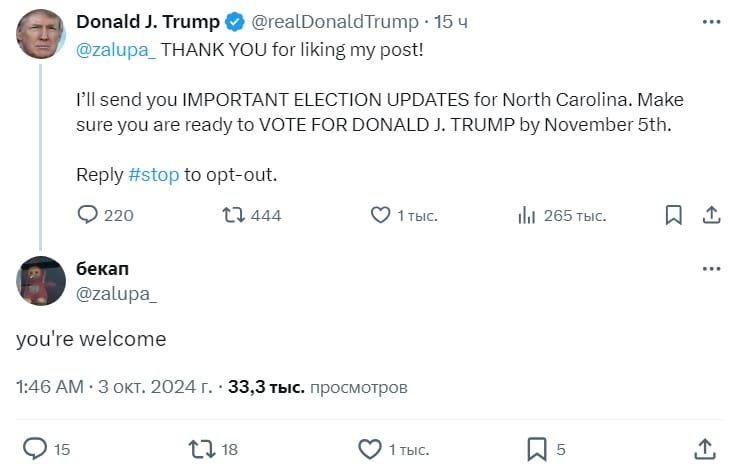
Task: Repost the "you're welcome" tweet
Action: (202, 449)
